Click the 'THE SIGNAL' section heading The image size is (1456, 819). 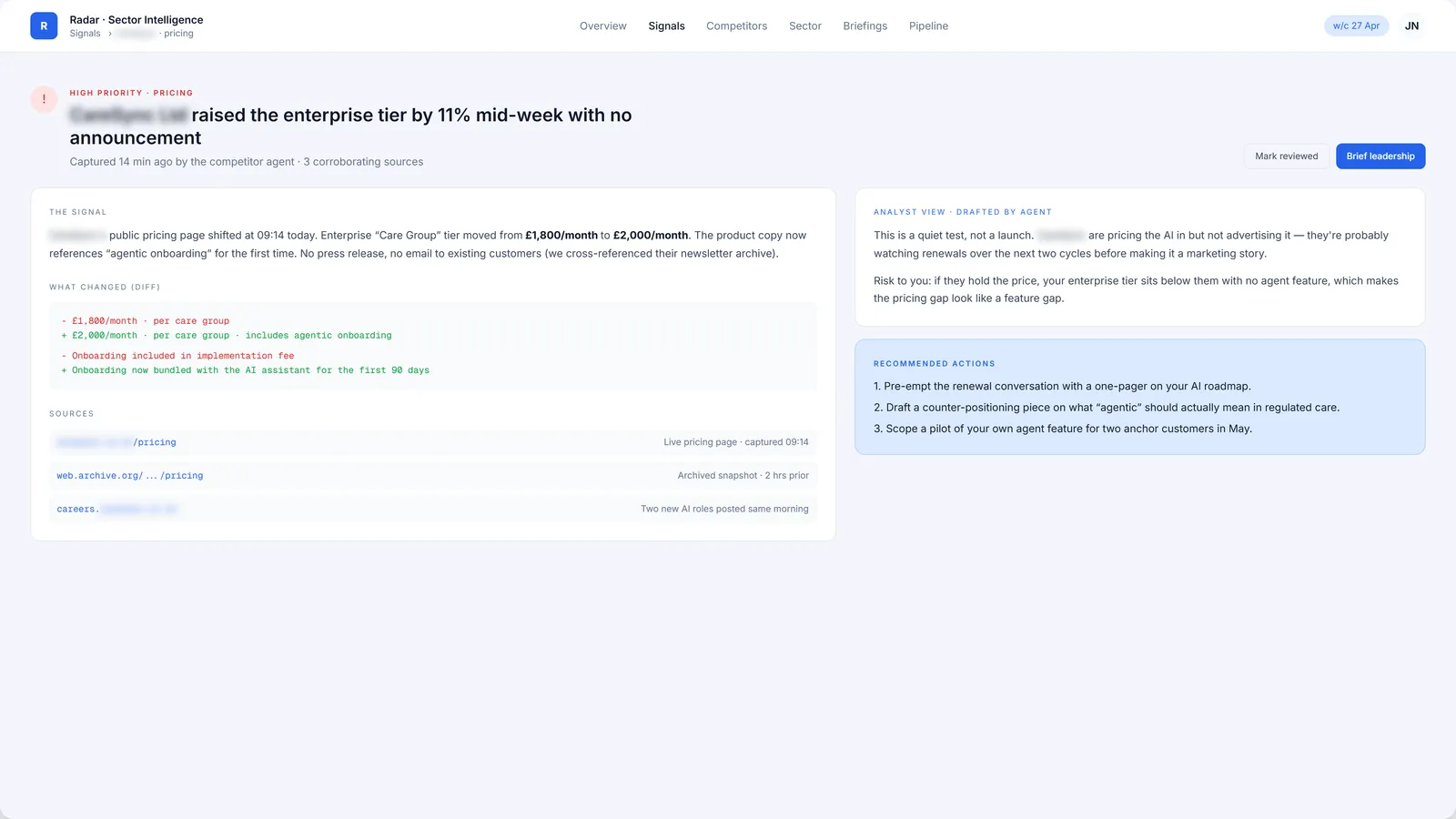(x=78, y=212)
